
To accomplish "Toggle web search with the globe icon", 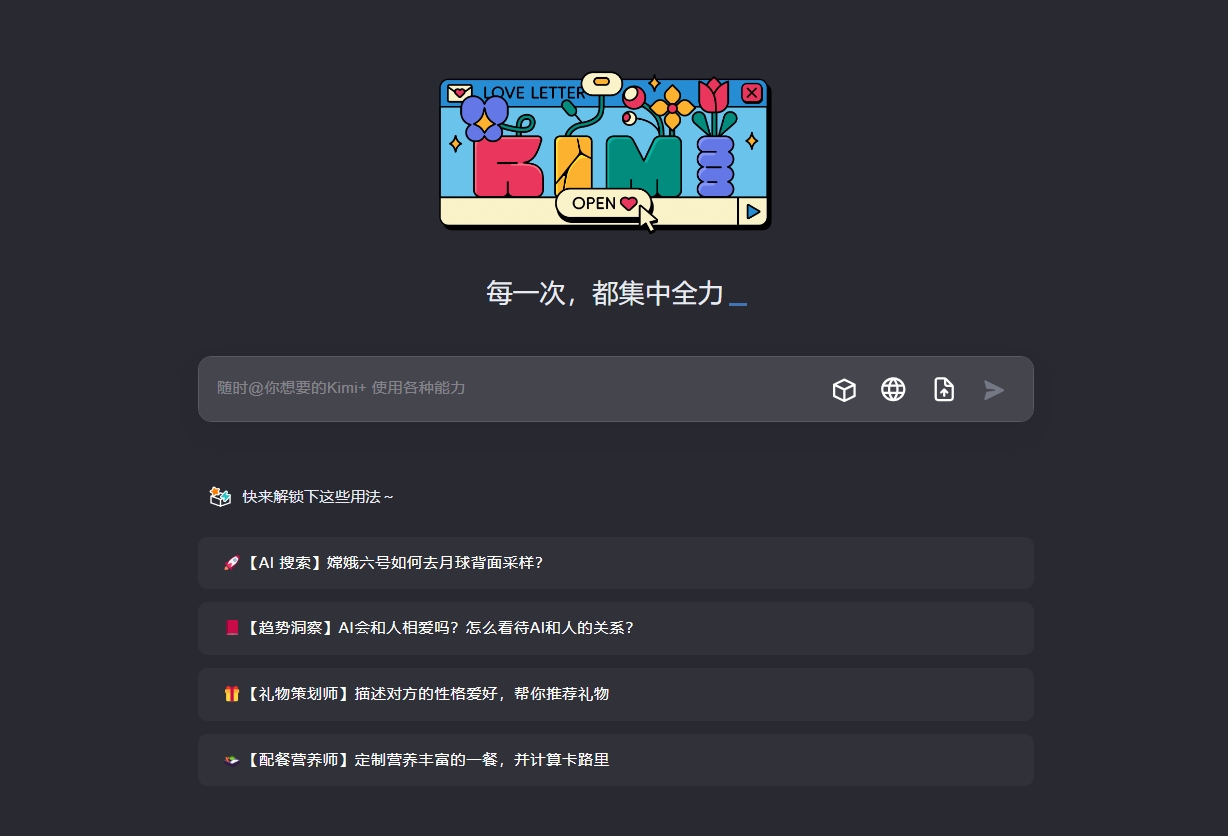I will pos(893,390).
